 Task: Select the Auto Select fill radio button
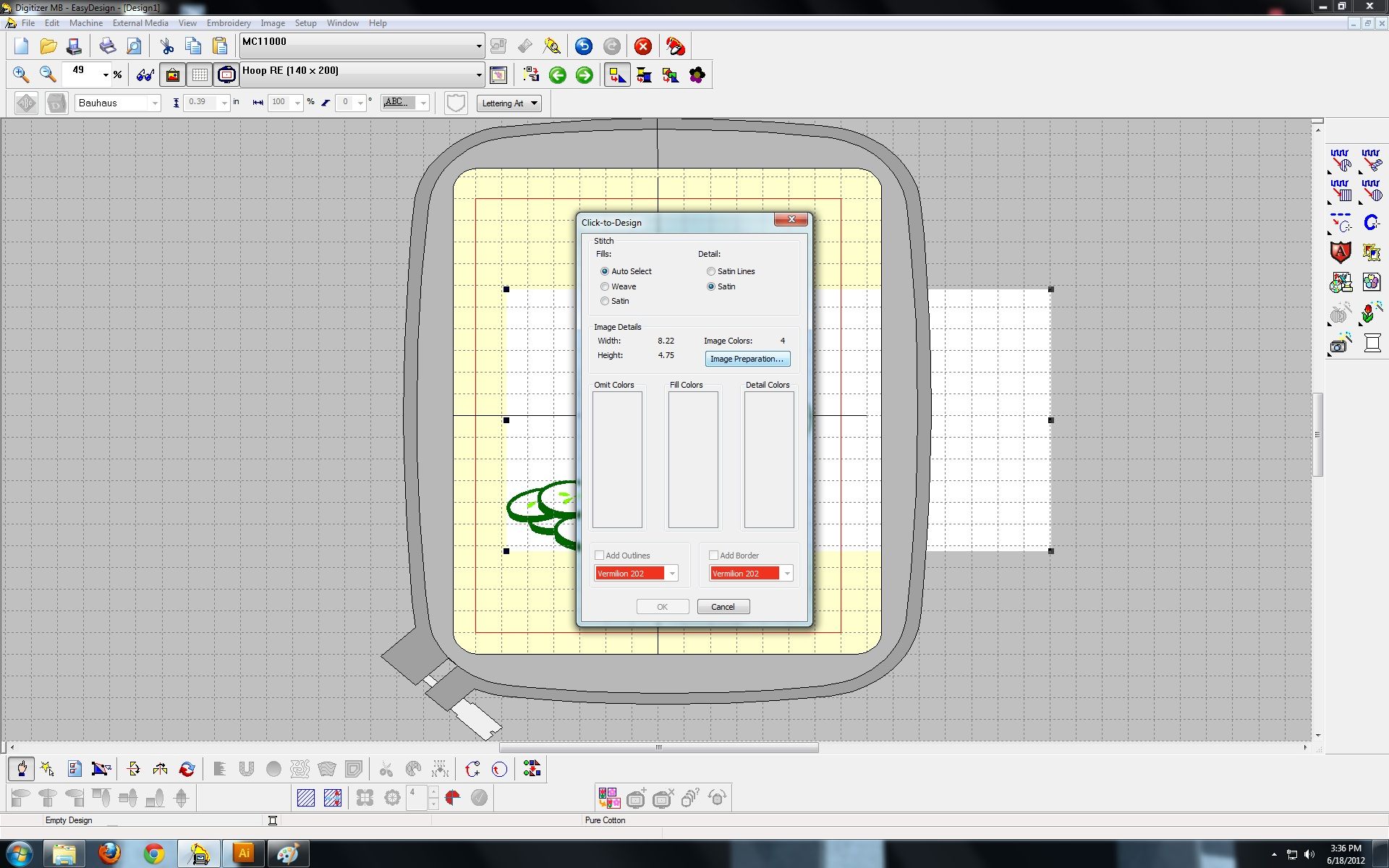click(606, 271)
